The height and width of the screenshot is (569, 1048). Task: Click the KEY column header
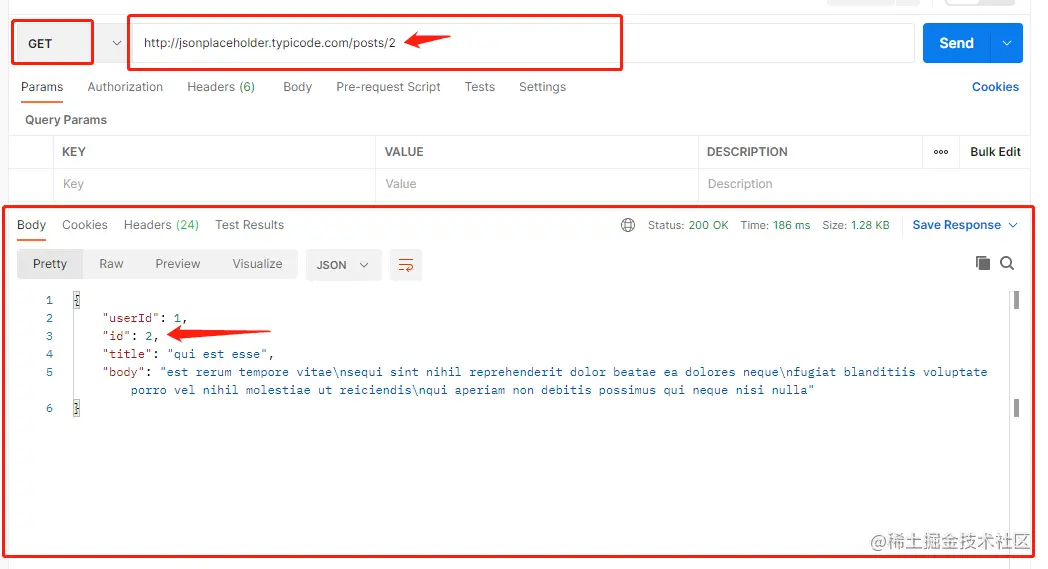[74, 152]
